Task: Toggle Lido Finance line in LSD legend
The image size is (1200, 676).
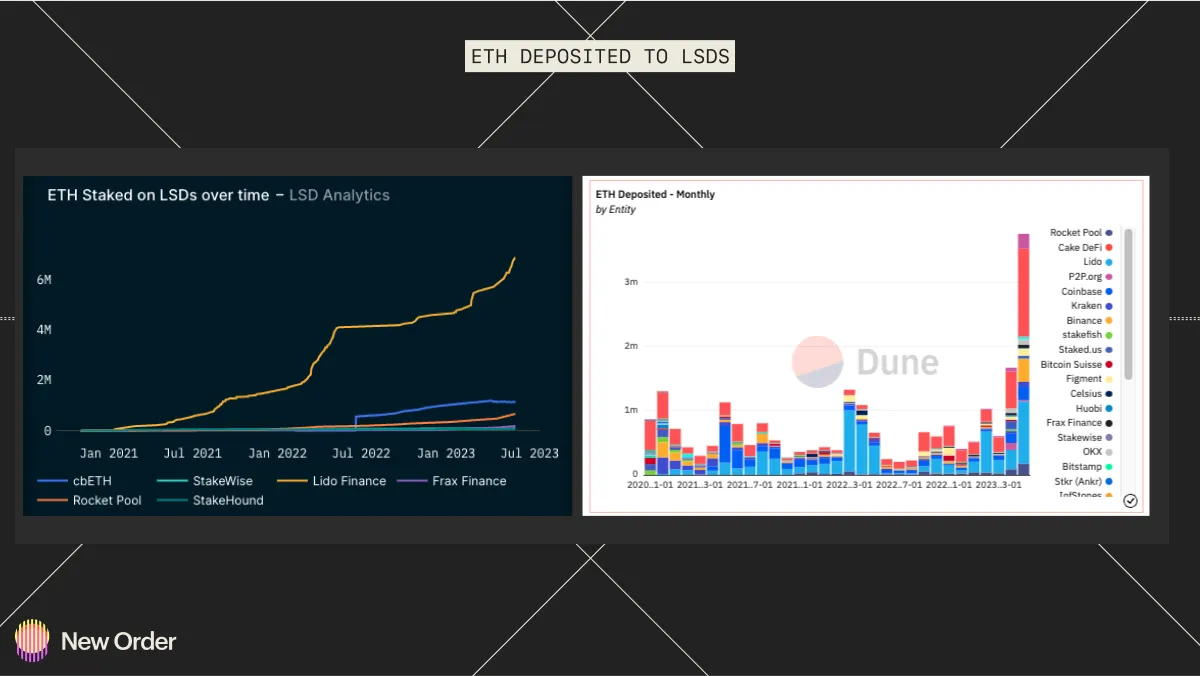Action: 333,481
